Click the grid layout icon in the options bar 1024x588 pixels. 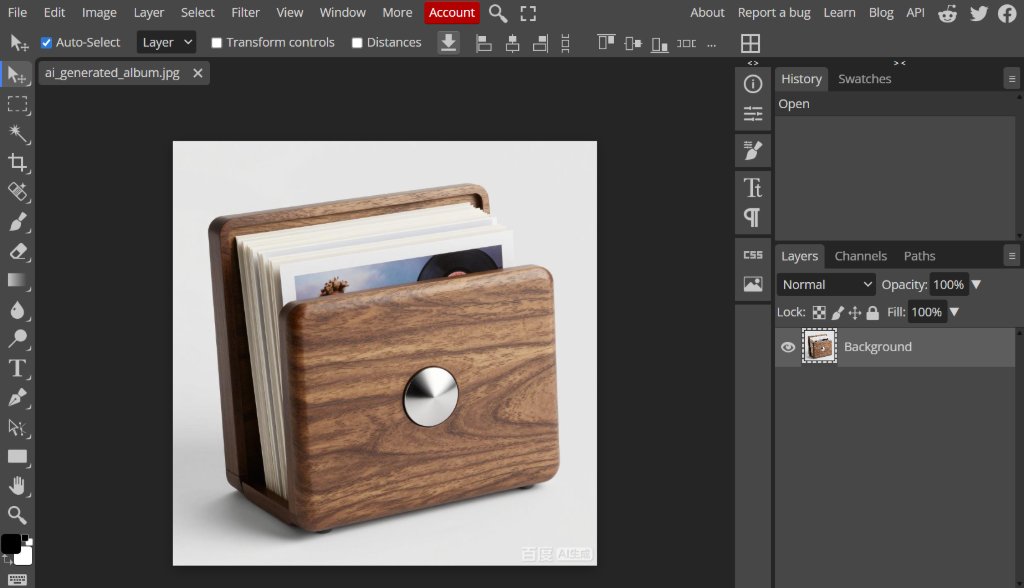[750, 43]
